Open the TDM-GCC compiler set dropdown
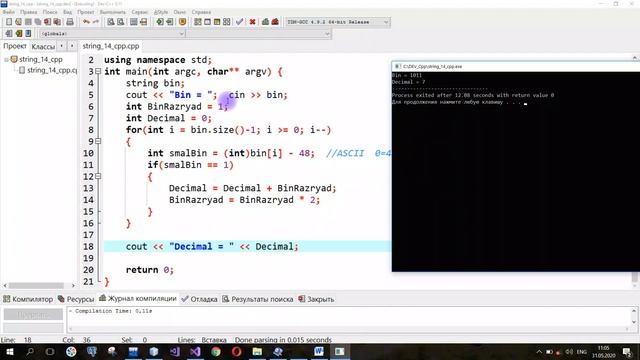Screen dimensions: 640x360 click(338, 22)
